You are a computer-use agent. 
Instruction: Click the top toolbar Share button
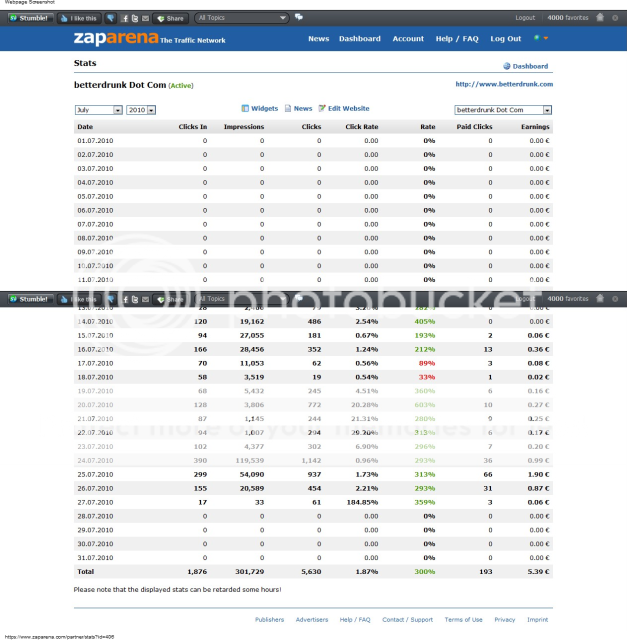[170, 18]
